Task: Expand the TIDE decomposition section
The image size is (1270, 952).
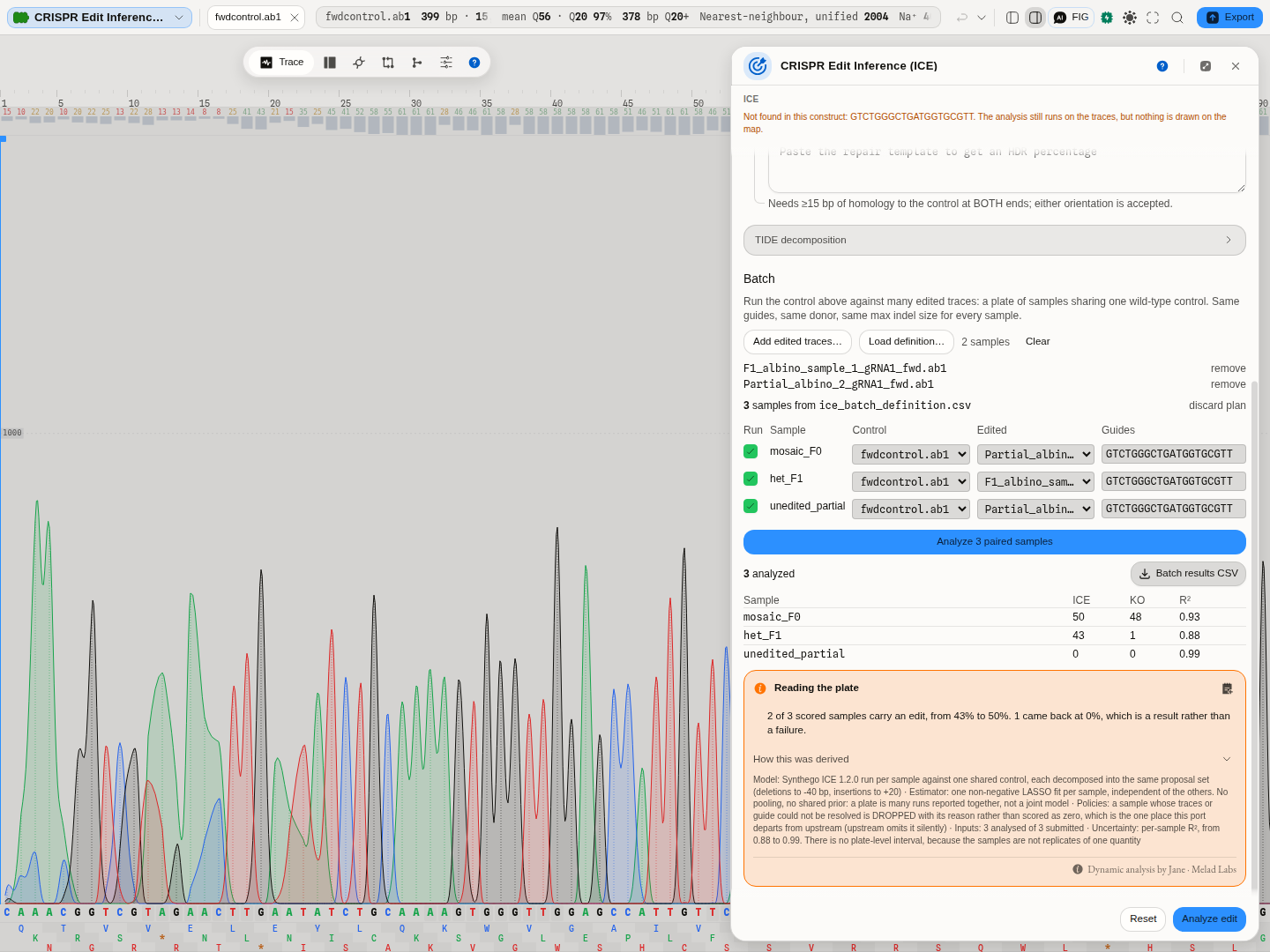Action: pyautogui.click(x=995, y=240)
